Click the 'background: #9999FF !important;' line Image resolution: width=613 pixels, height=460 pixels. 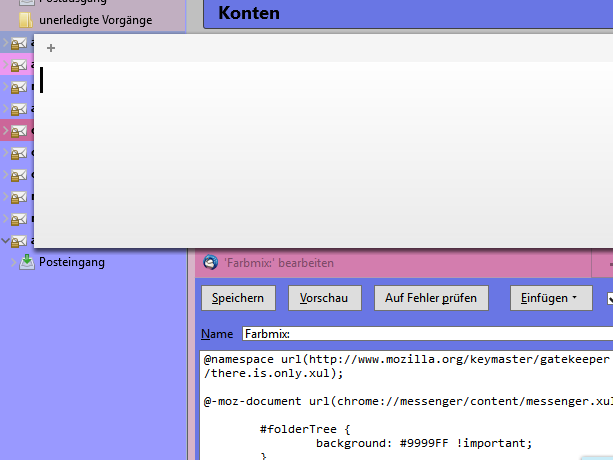(x=424, y=443)
